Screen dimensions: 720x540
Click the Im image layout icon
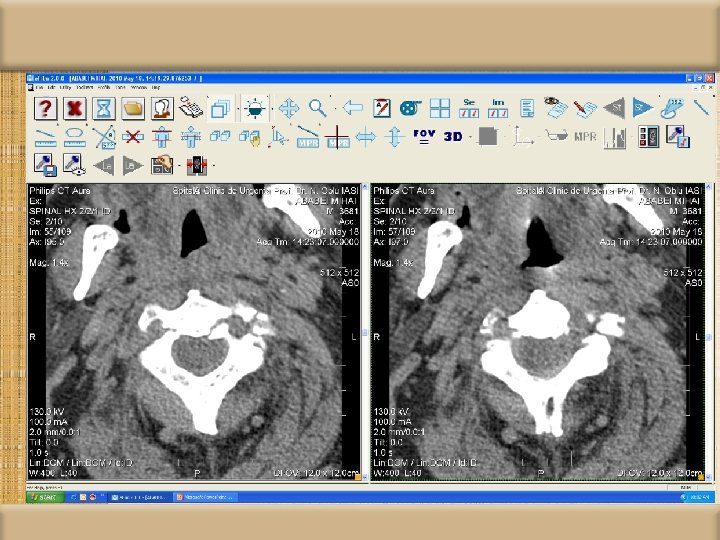pyautogui.click(x=498, y=108)
